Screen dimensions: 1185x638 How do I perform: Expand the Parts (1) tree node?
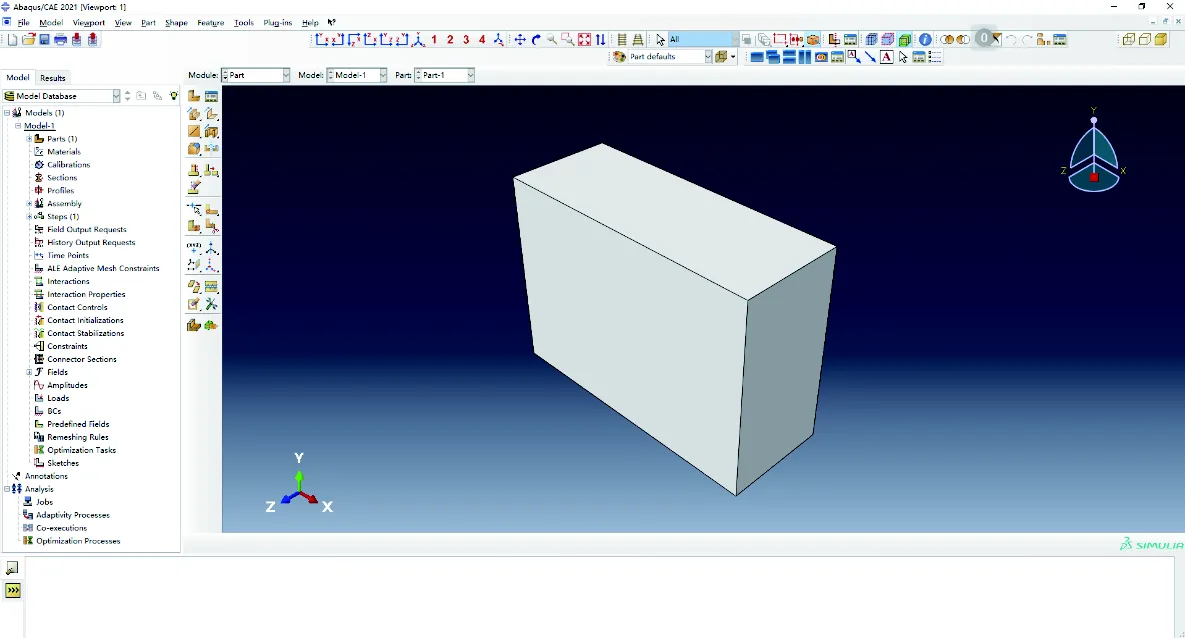point(29,139)
